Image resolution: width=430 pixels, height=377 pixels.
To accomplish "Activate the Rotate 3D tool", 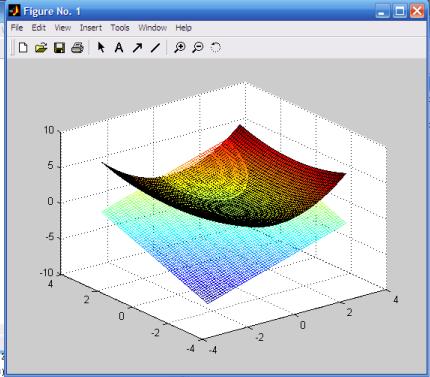I will [216, 48].
